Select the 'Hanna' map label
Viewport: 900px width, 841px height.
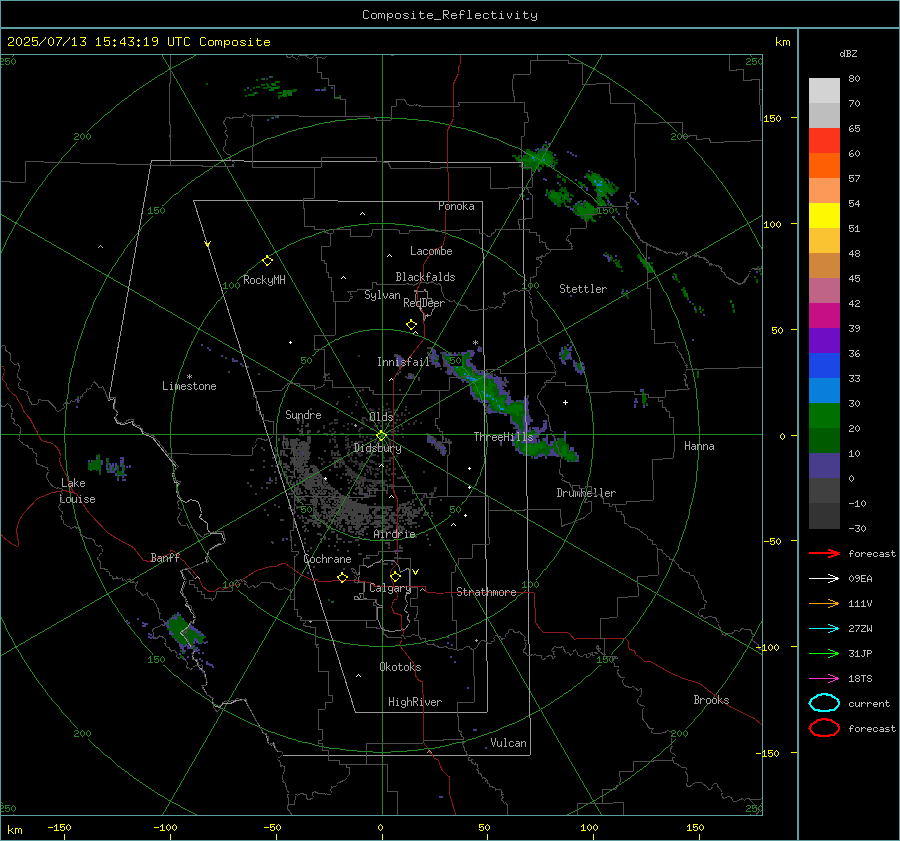point(699,446)
